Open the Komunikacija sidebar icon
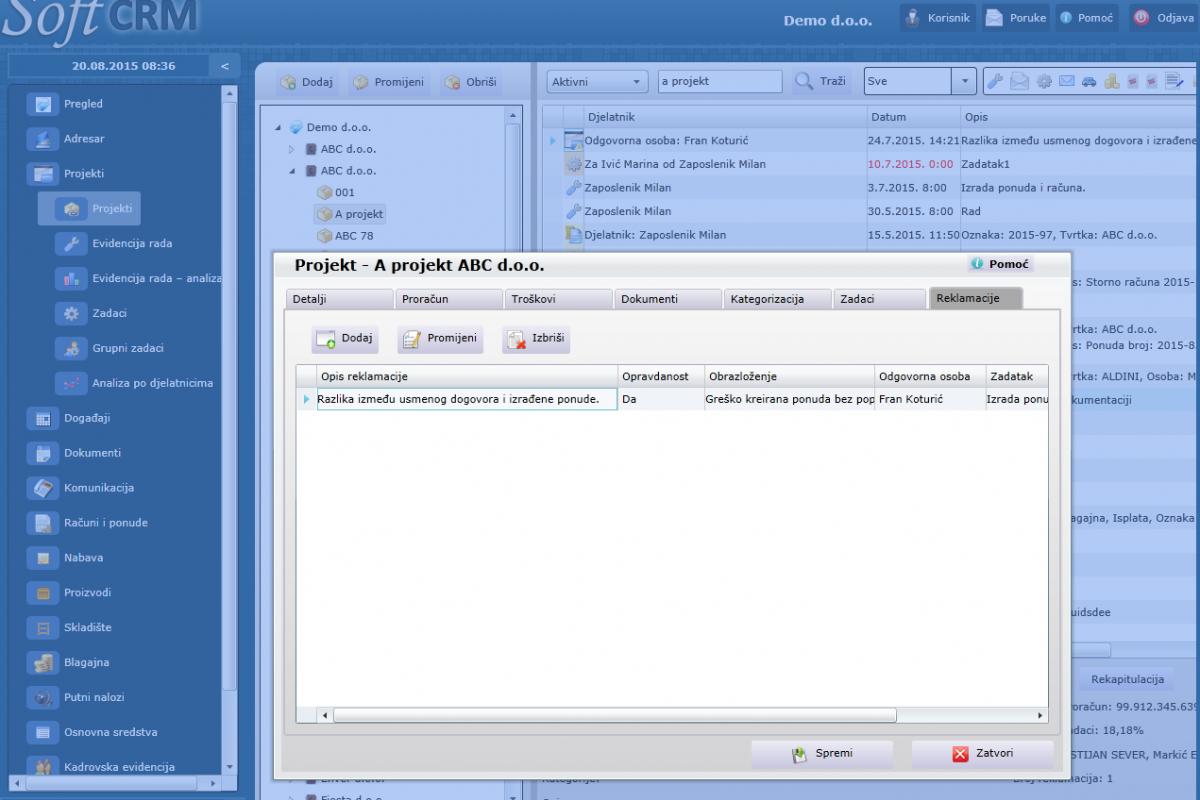 click(42, 489)
